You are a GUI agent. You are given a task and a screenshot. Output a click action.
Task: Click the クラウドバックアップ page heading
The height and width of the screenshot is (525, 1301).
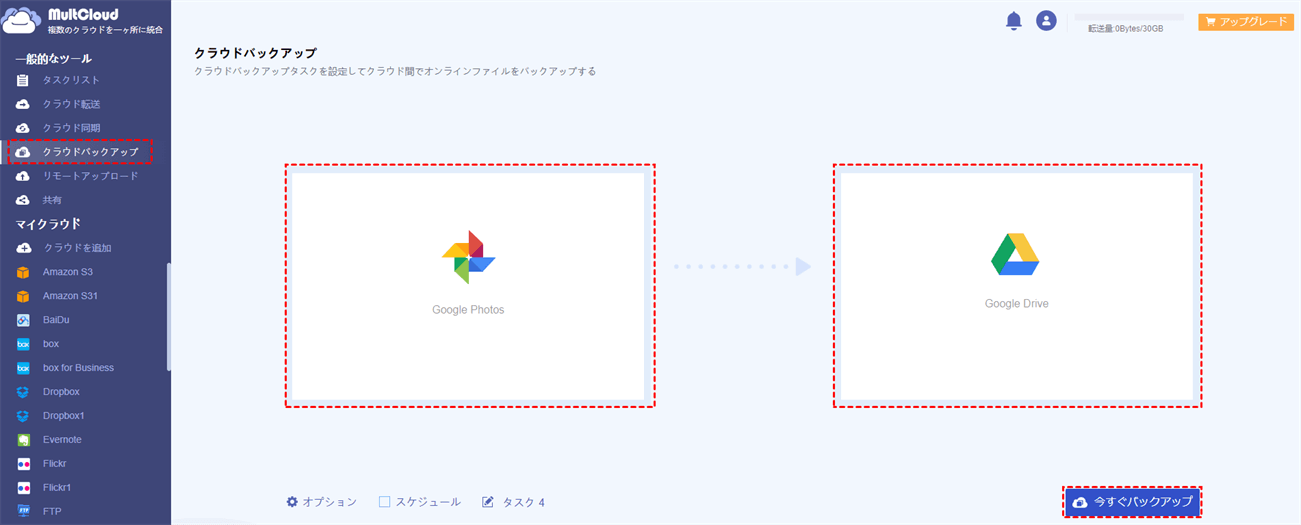pyautogui.click(x=255, y=52)
